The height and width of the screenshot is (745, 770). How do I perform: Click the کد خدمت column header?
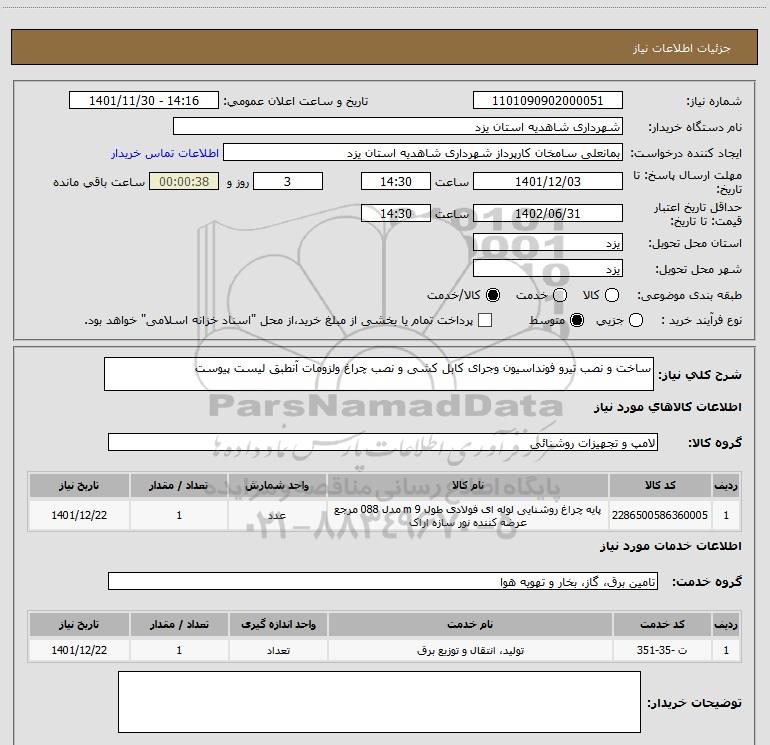662,625
